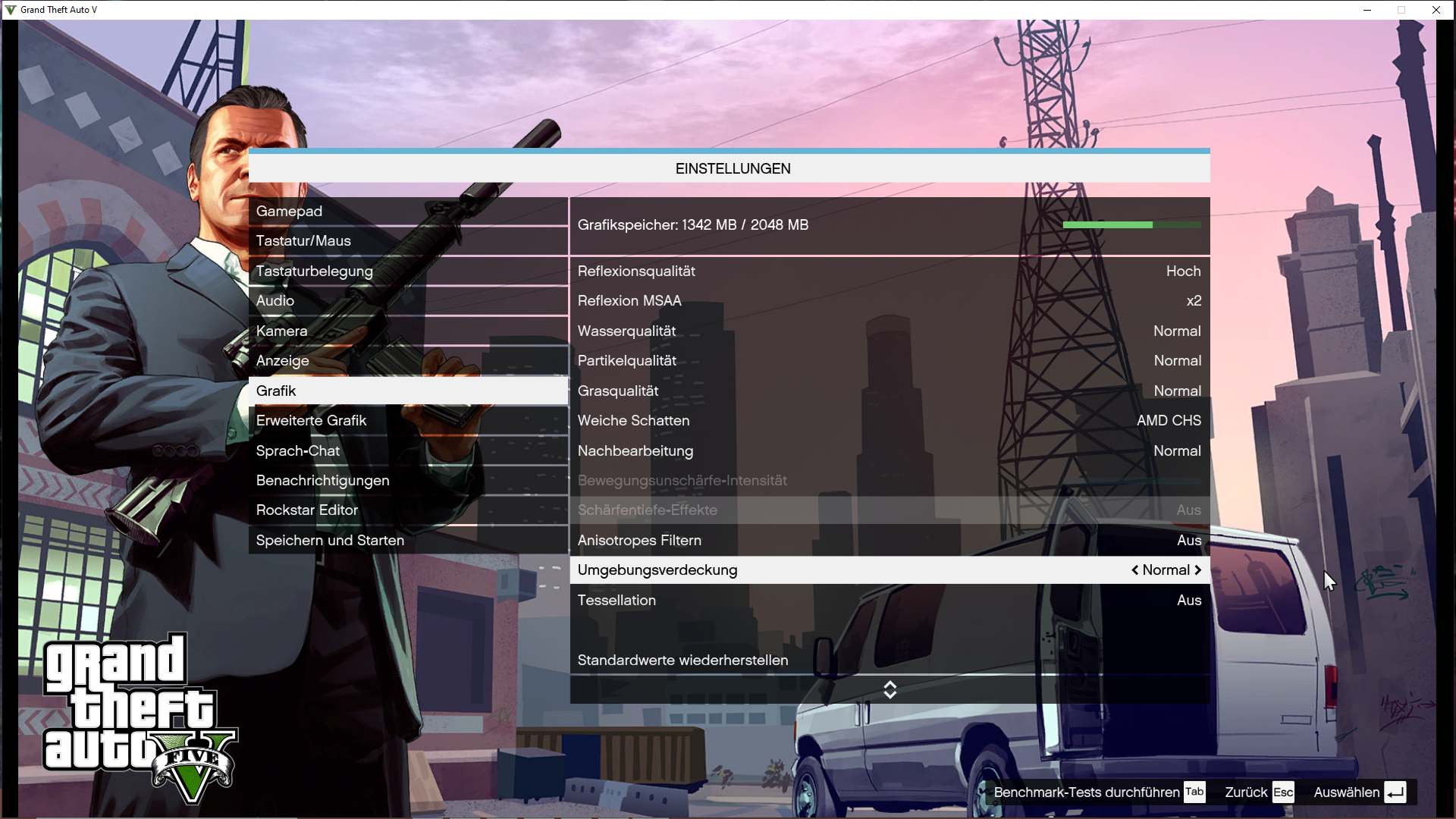The image size is (1456, 819).
Task: Toggle Tessellation setting currently Aus
Action: click(x=1188, y=600)
